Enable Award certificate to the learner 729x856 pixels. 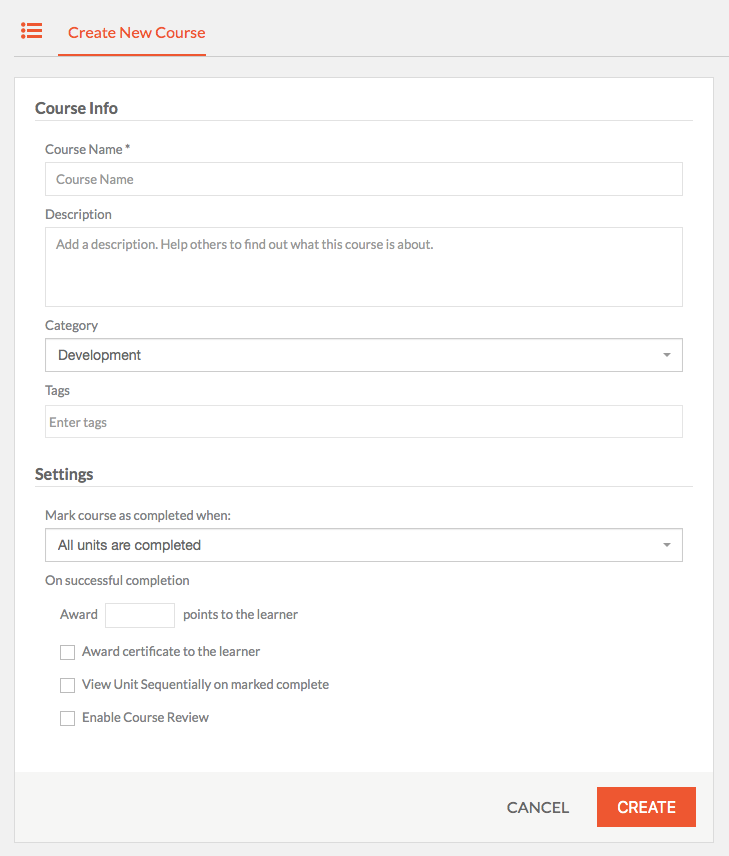pyautogui.click(x=67, y=652)
